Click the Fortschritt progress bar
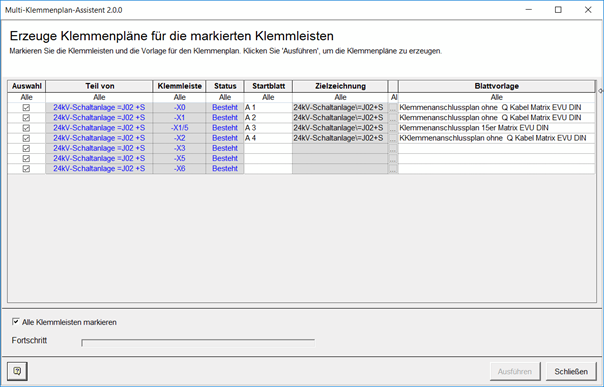This screenshot has width=604, height=387. point(198,342)
